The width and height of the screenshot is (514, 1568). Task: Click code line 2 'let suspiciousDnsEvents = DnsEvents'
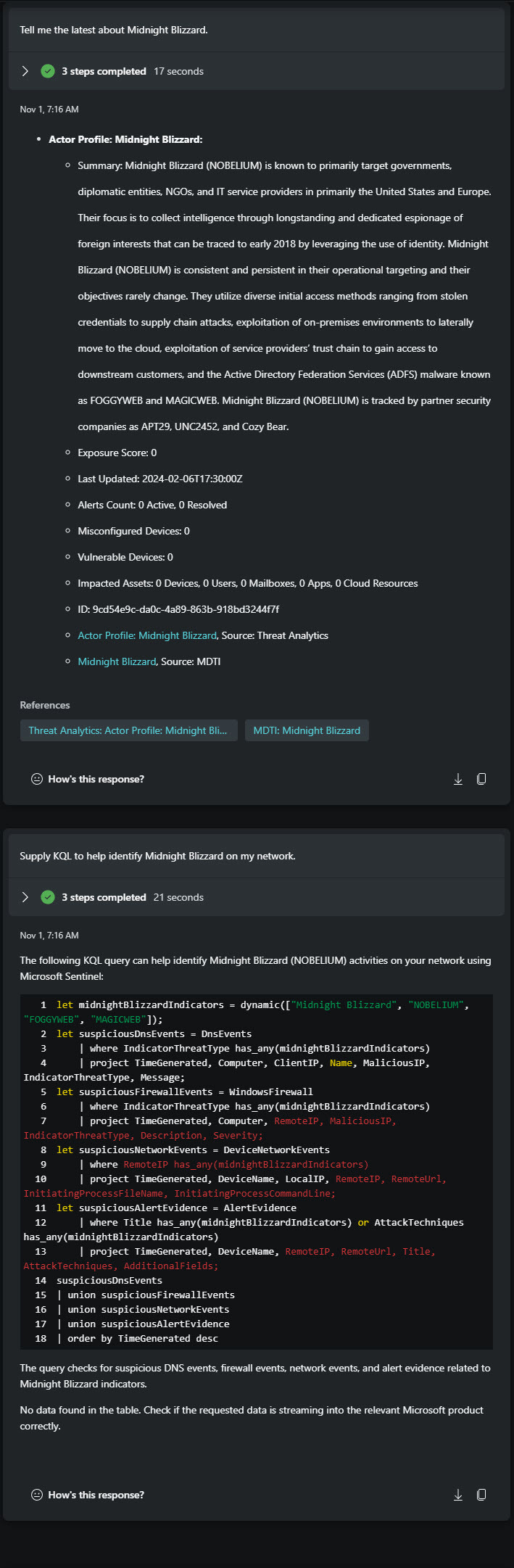(154, 1033)
